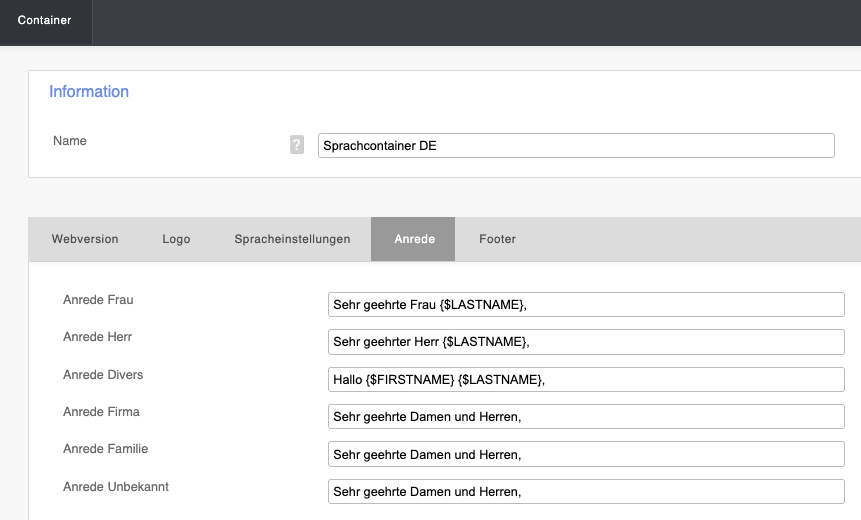Click the Information section heading
The width and height of the screenshot is (861, 520).
[89, 92]
